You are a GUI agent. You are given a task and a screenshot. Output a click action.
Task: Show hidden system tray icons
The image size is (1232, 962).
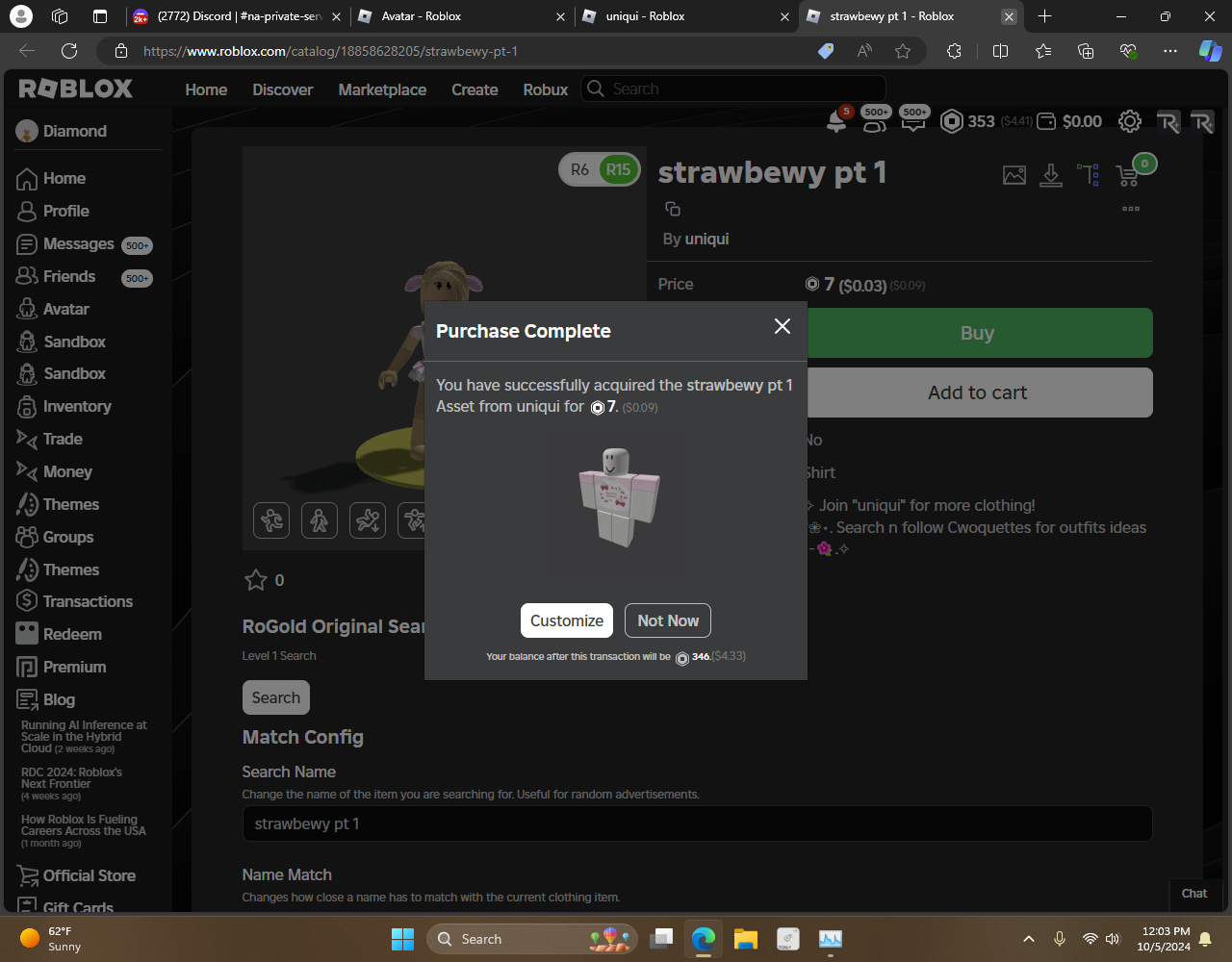pyautogui.click(x=1028, y=939)
